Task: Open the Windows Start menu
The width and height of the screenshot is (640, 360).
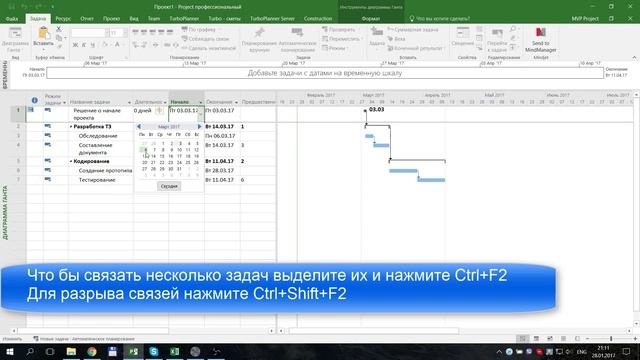Action: coord(9,351)
